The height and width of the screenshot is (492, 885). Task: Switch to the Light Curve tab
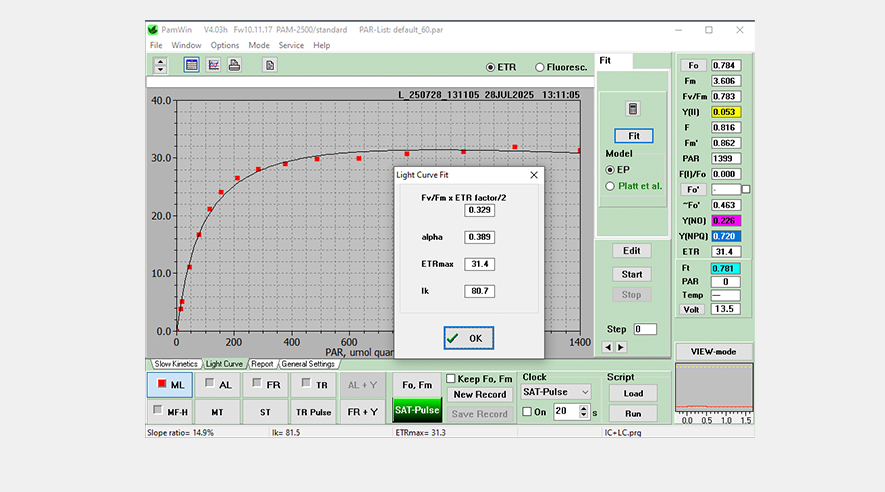[224, 364]
